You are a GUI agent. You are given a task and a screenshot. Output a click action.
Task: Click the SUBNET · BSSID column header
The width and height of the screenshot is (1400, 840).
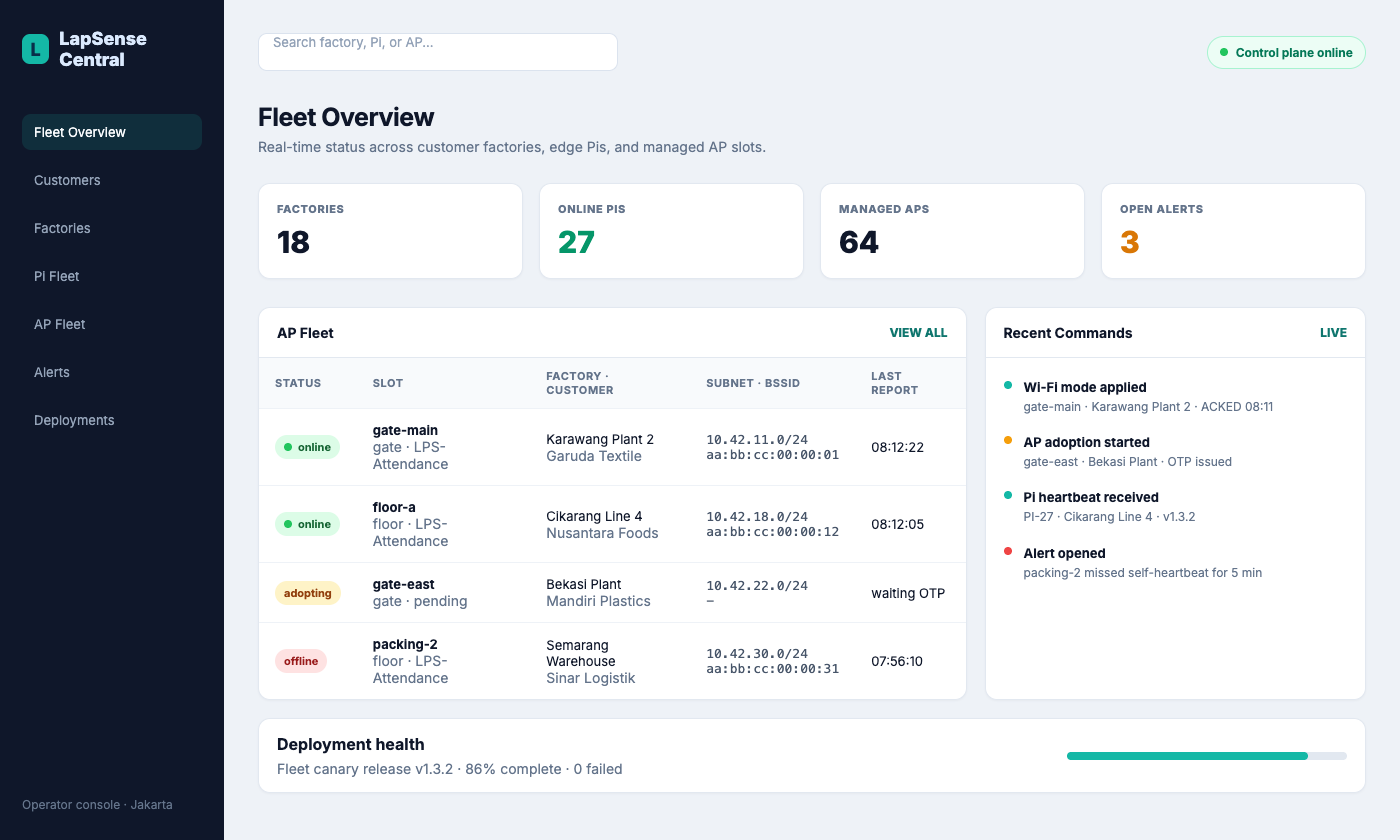tap(753, 383)
